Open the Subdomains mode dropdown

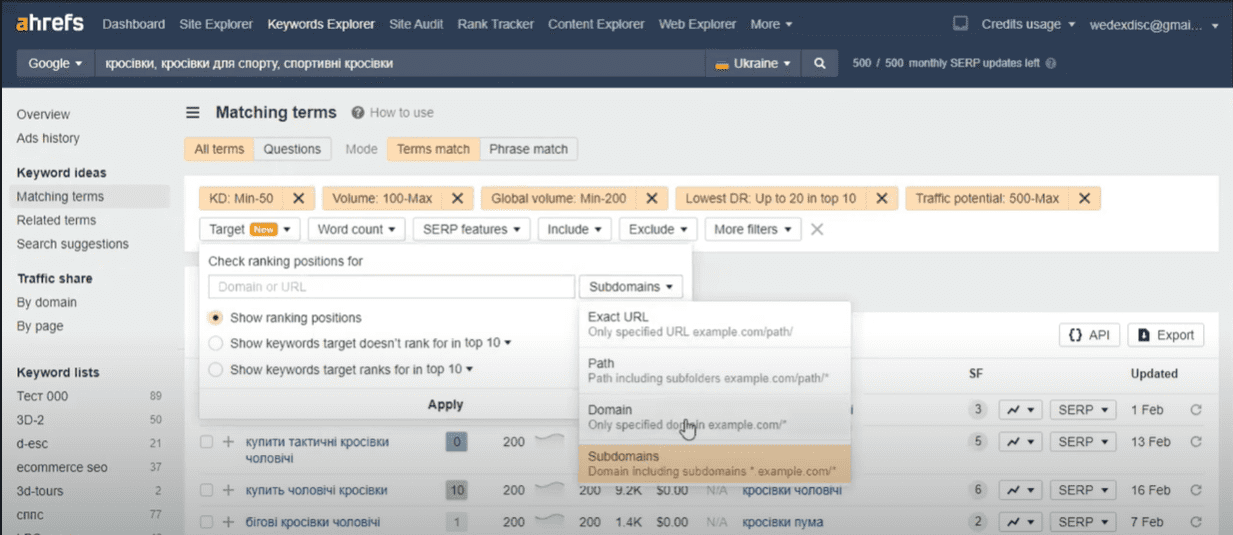631,287
